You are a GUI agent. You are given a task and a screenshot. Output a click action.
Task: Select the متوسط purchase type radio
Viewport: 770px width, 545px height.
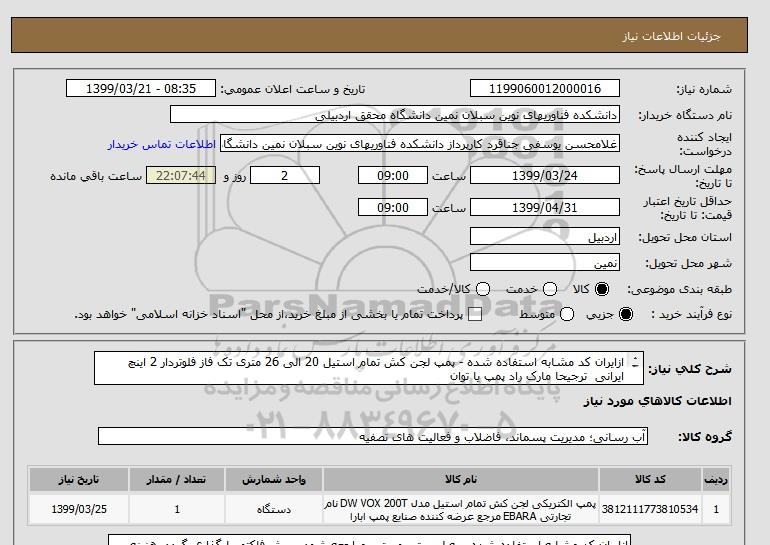pyautogui.click(x=567, y=314)
